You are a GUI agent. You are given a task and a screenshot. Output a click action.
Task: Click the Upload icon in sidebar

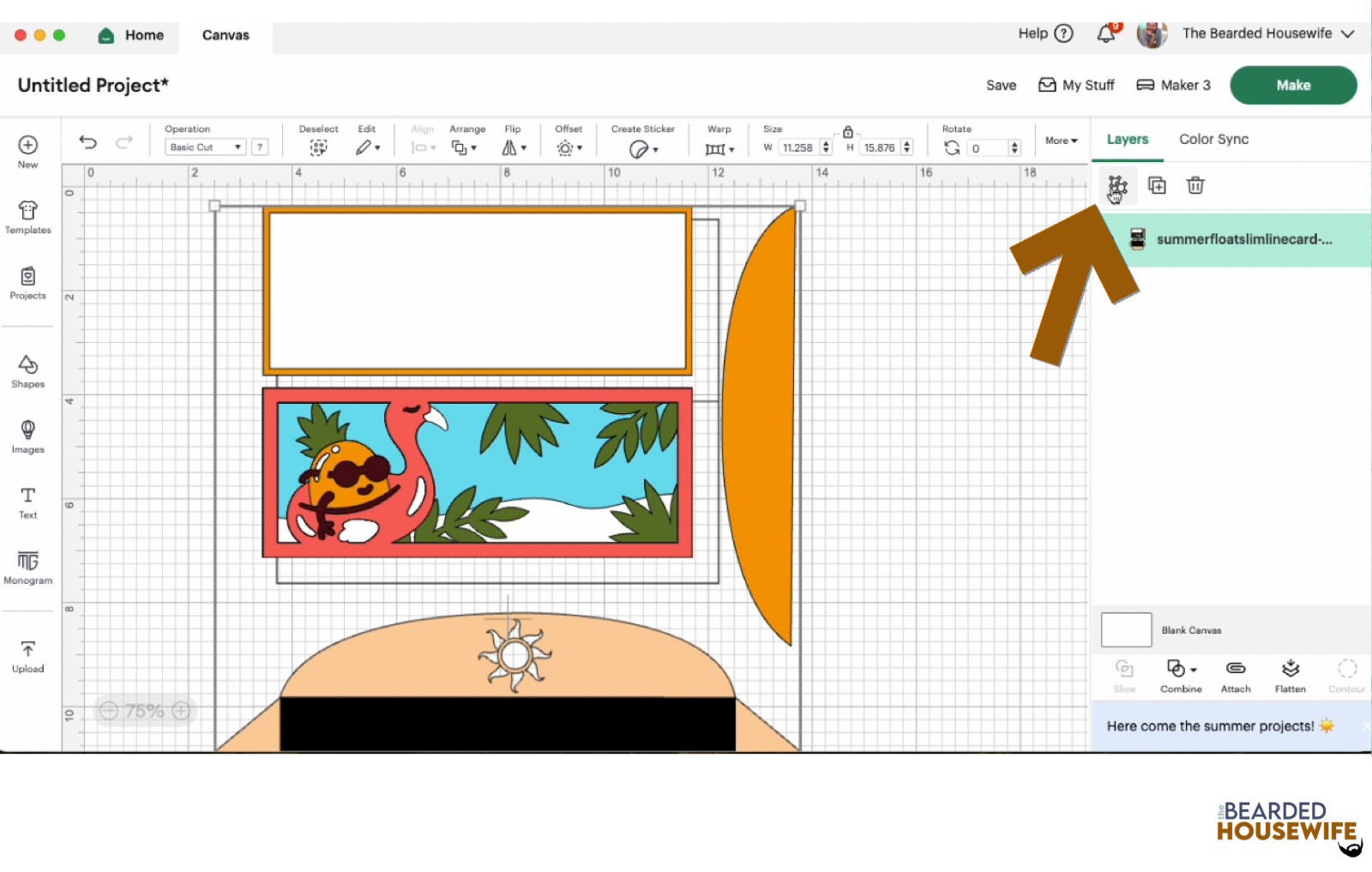point(27,656)
